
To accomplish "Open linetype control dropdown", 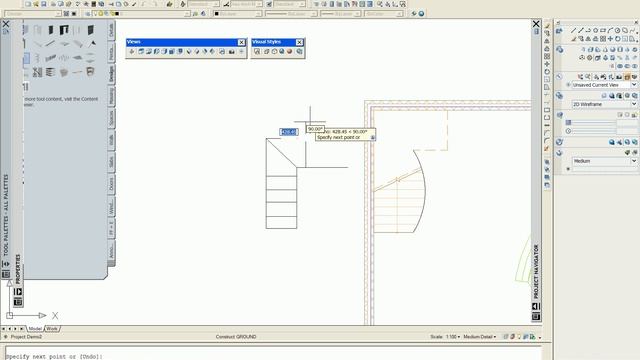I will point(291,14).
